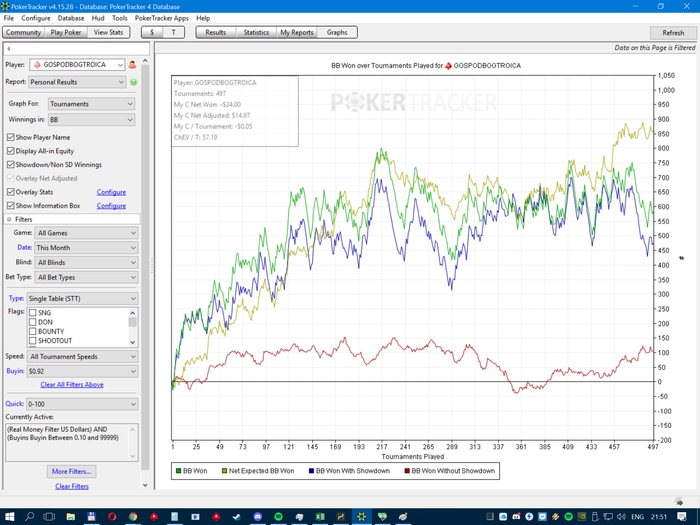The height and width of the screenshot is (525, 700).
Task: Open the Database menu
Action: pos(71,18)
